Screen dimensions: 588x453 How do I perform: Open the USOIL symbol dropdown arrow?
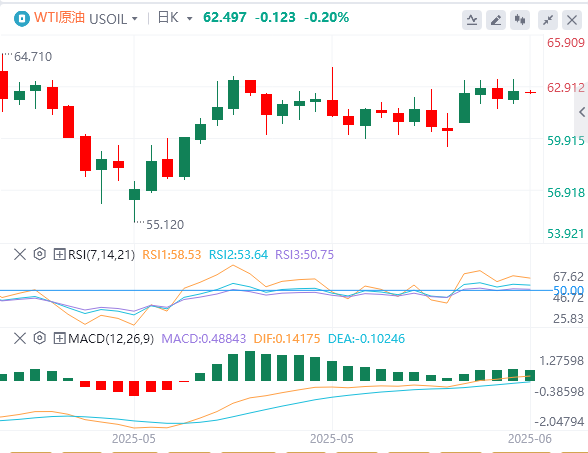point(135,18)
